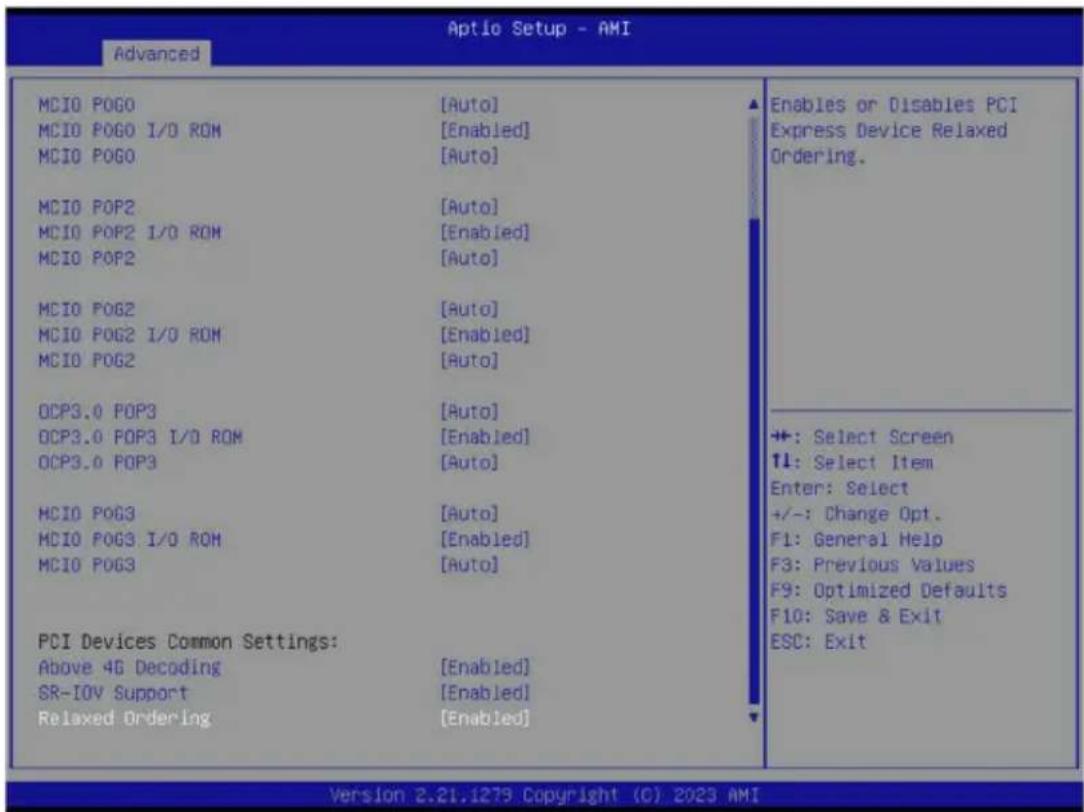Click the Select Screen key hint

pos(862,437)
